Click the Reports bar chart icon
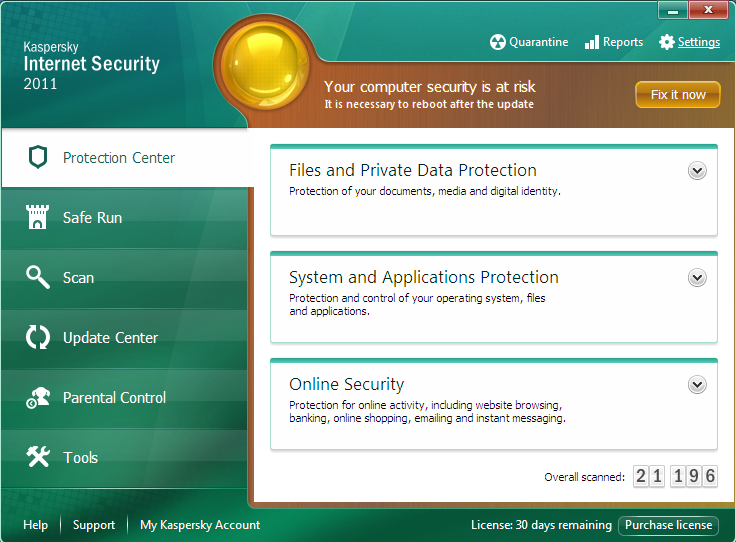The image size is (736, 542). pos(592,42)
